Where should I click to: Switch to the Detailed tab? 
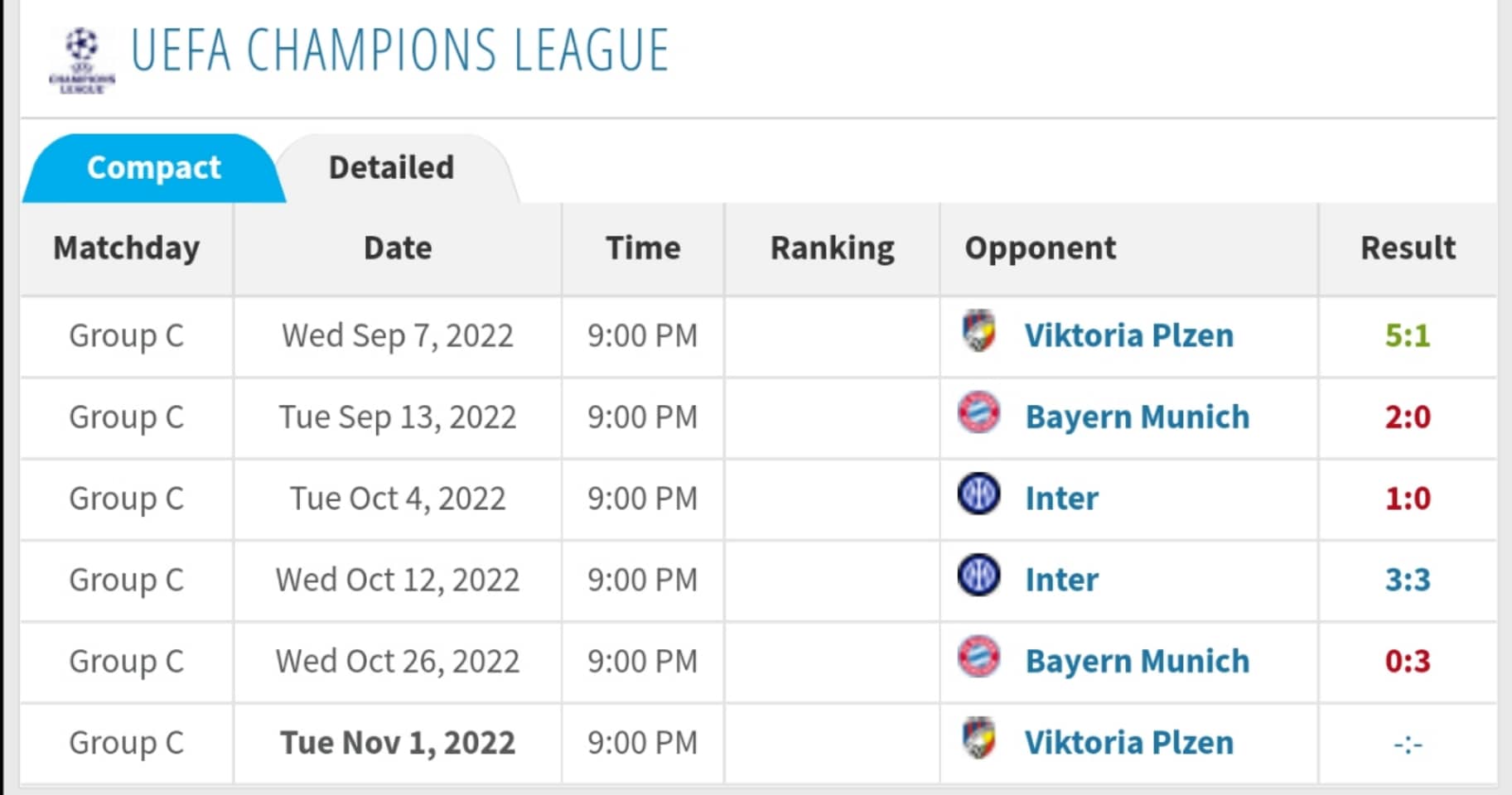tap(391, 168)
